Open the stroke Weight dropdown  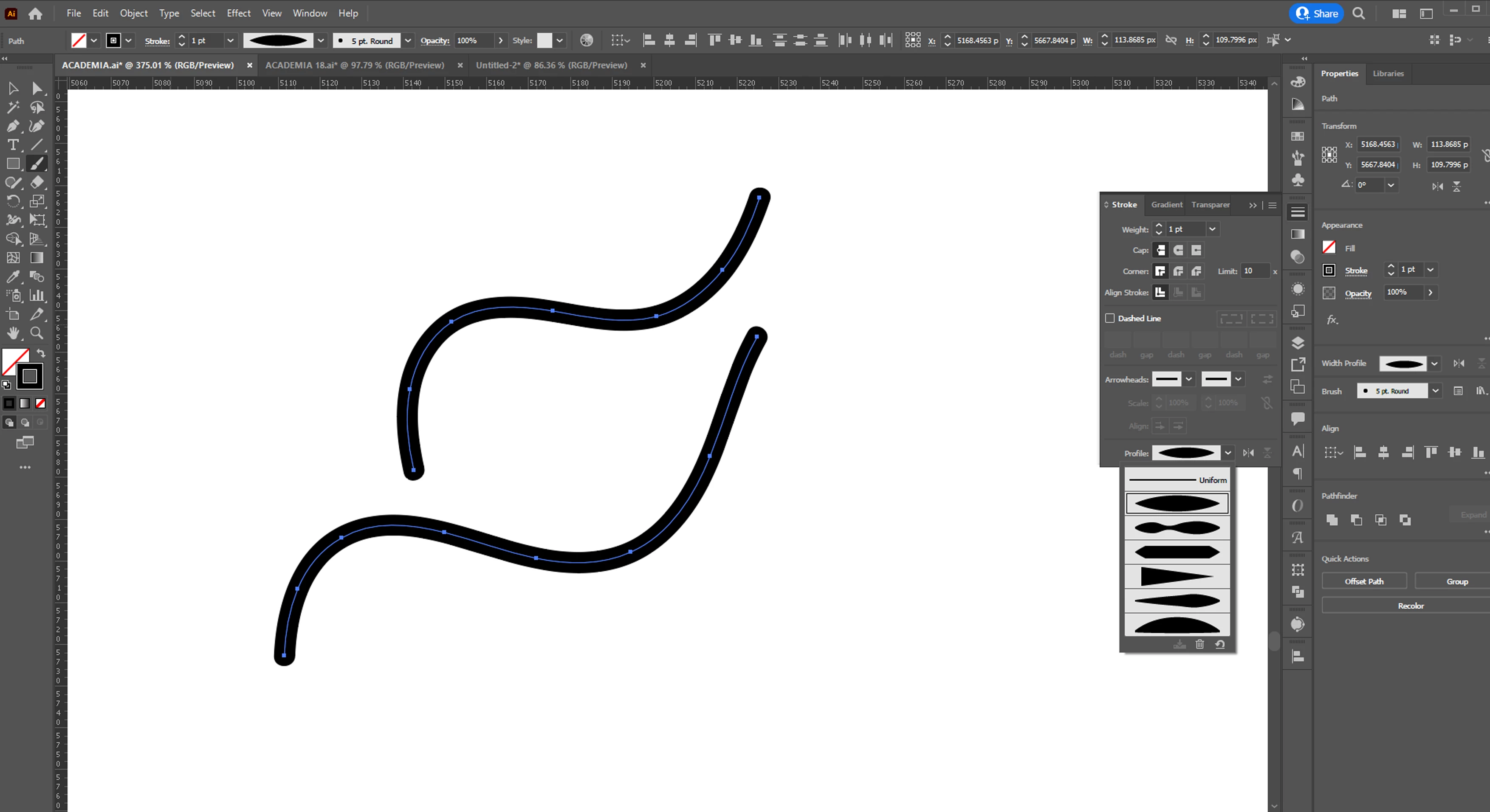tap(1212, 230)
